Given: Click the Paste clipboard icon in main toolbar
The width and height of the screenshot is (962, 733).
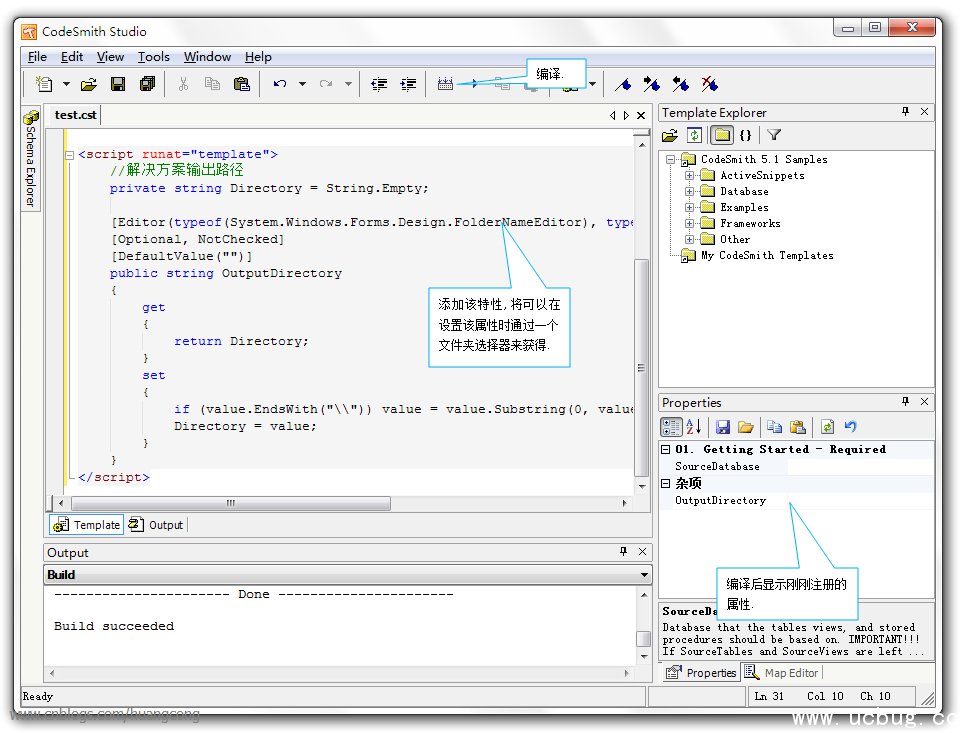Looking at the screenshot, I should (242, 84).
